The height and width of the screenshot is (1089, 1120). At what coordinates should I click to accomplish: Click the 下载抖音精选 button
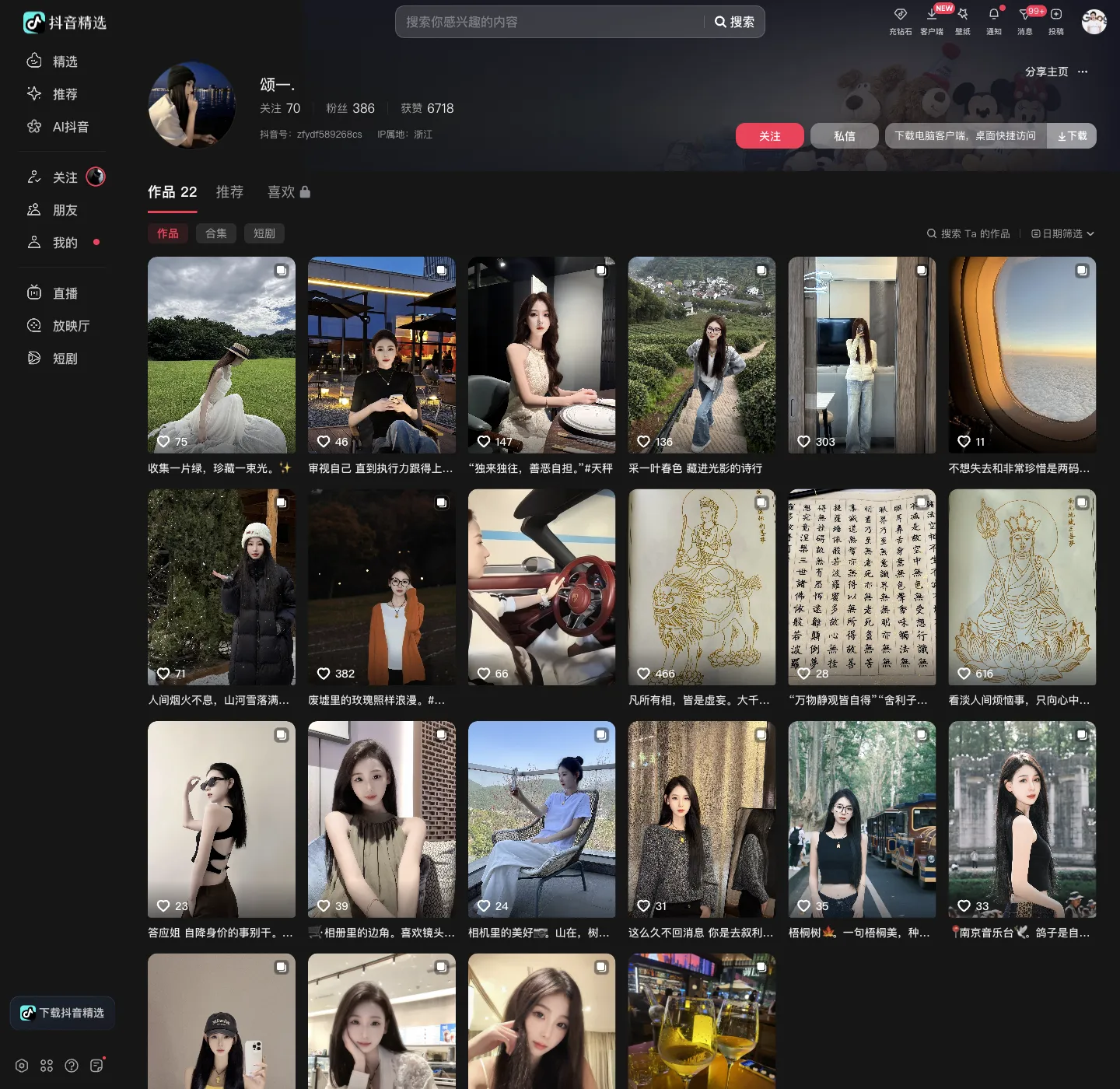click(x=63, y=1013)
